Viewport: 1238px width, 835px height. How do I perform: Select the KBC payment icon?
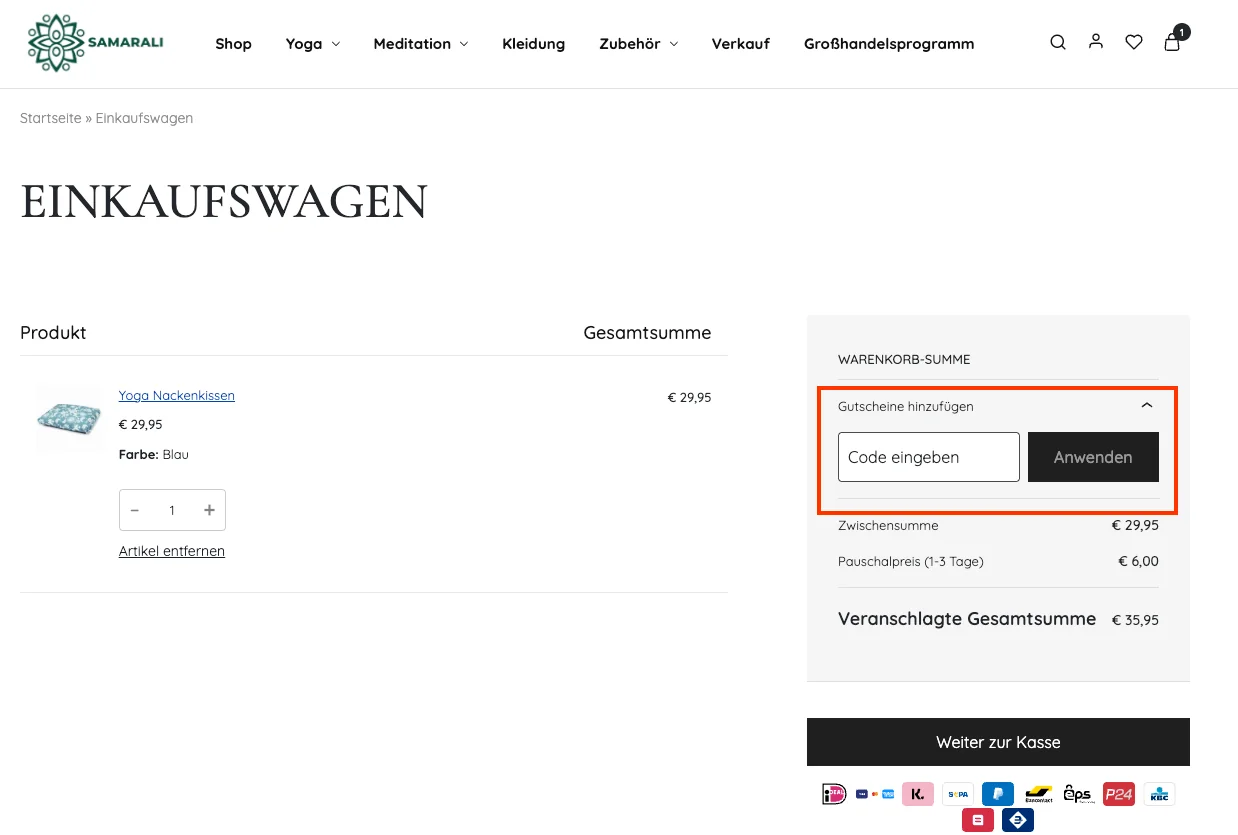1158,793
